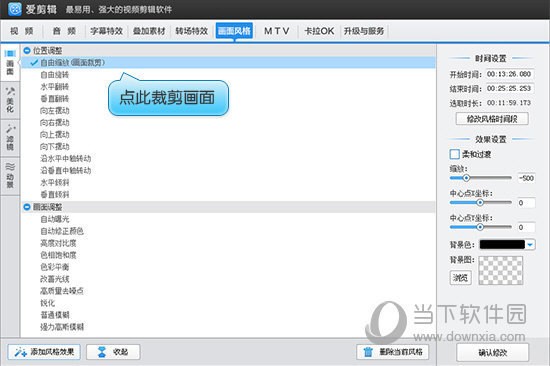
Task: Click the 修改风格时间段 button
Action: [492, 119]
